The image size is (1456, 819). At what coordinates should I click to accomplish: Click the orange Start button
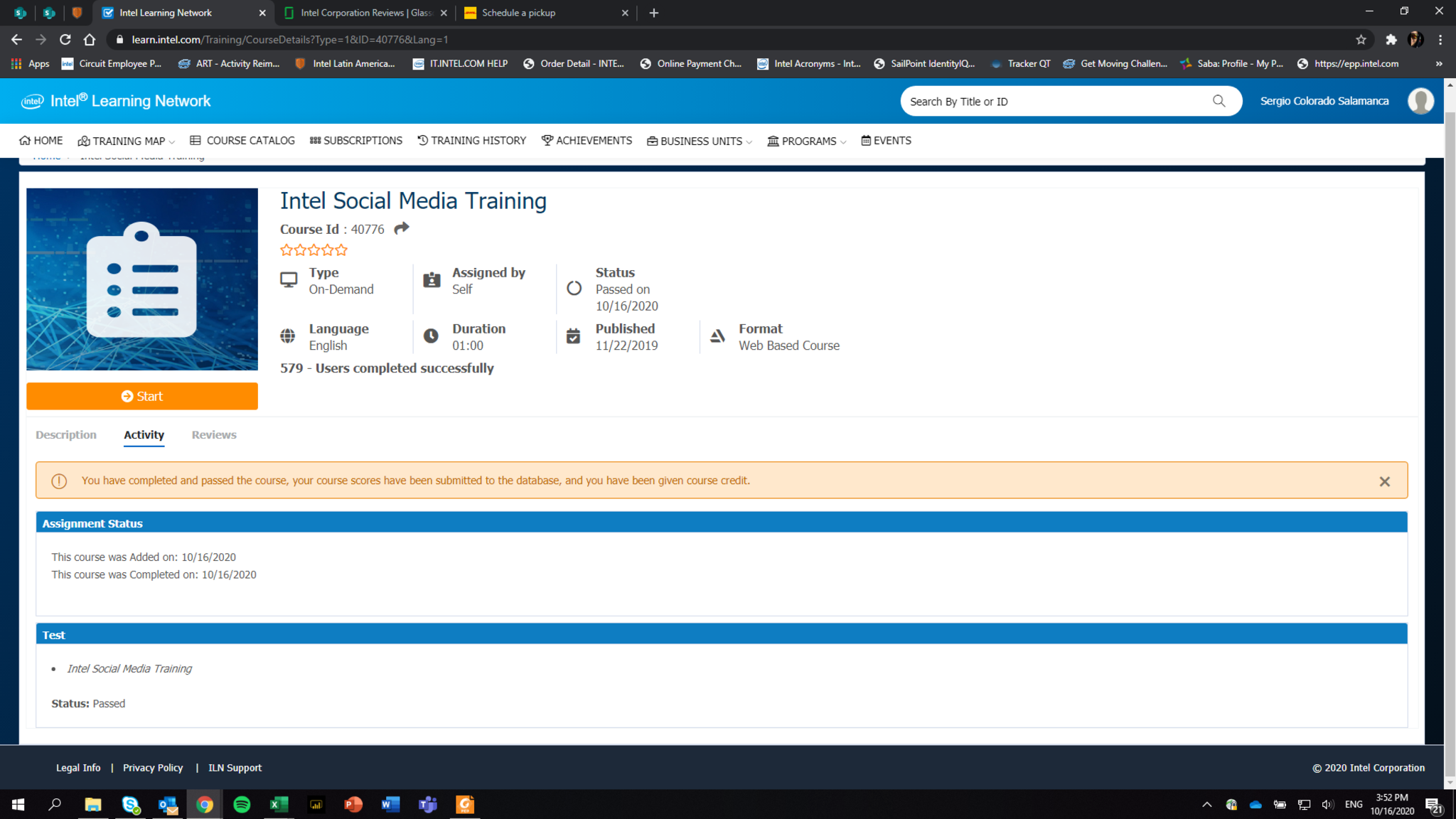pos(142,396)
